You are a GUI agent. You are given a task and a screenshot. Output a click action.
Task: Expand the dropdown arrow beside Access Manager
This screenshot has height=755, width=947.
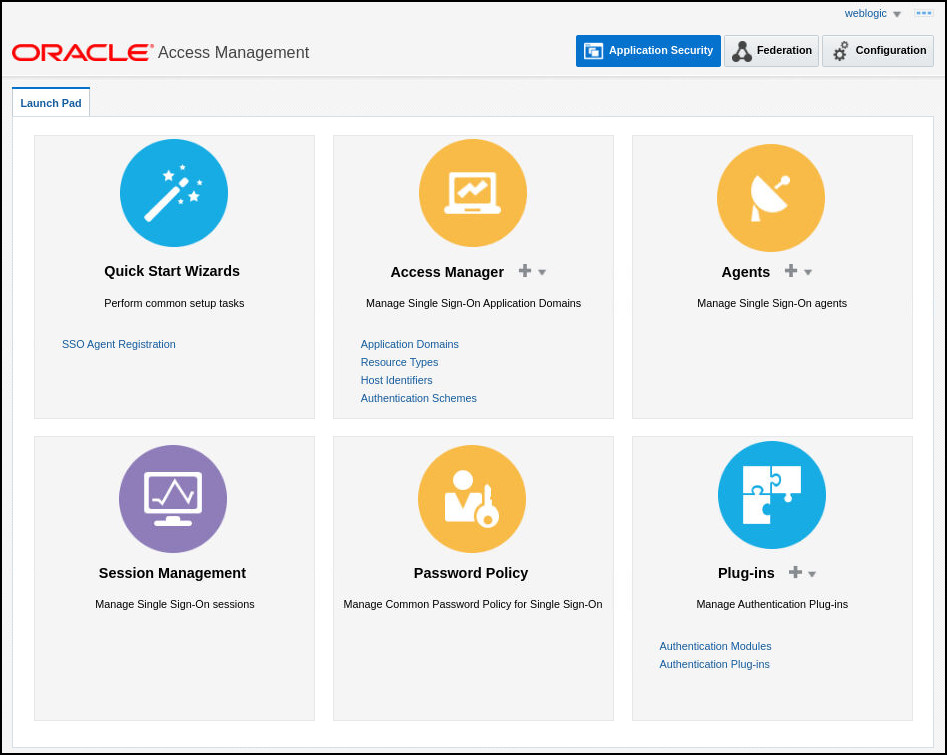542,272
